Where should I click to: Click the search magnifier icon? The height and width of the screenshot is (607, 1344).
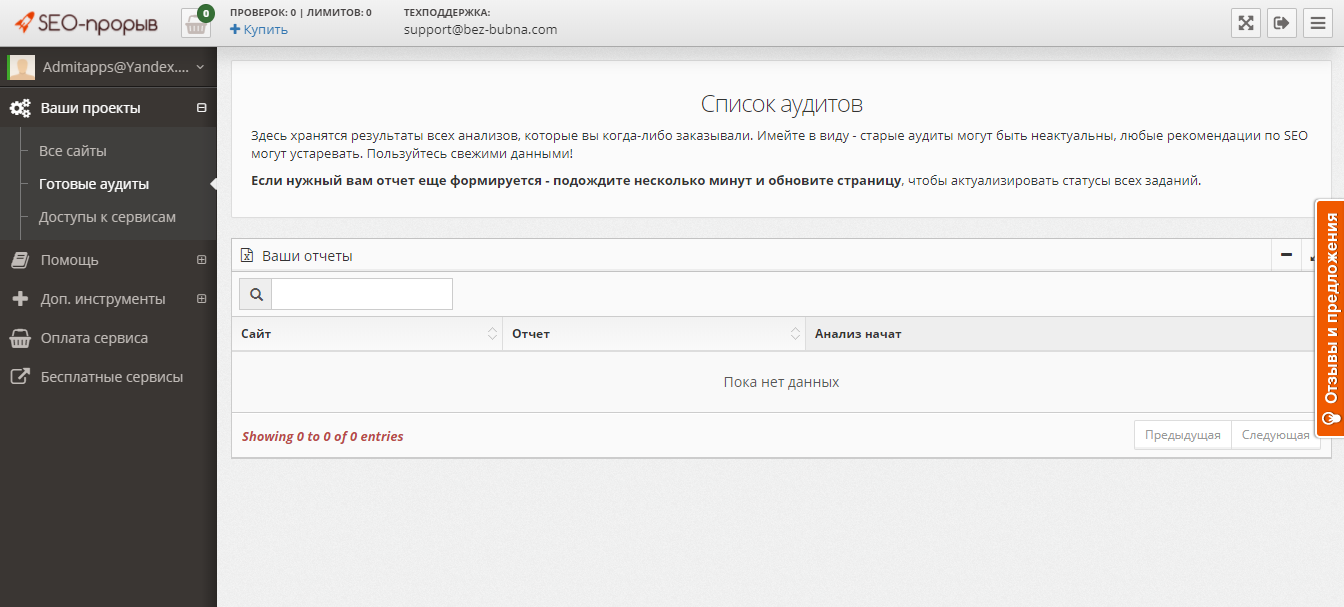point(256,294)
